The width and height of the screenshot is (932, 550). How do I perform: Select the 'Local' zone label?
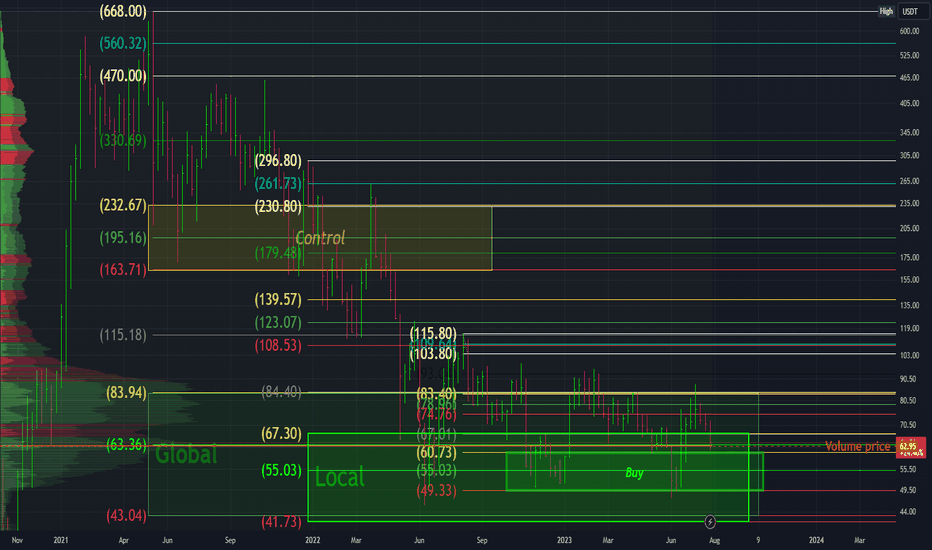339,477
